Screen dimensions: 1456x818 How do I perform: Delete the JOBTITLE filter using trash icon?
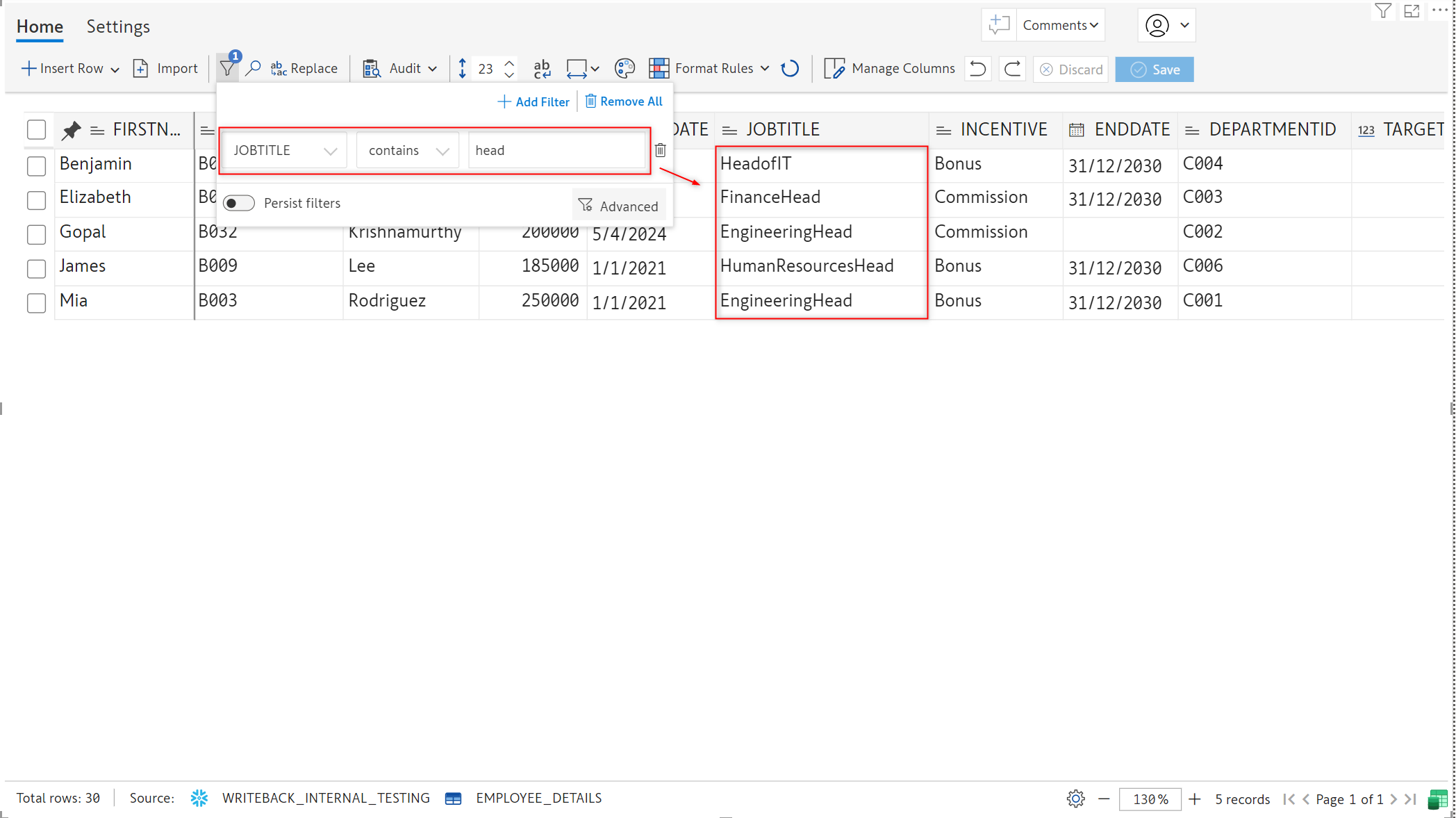(661, 150)
